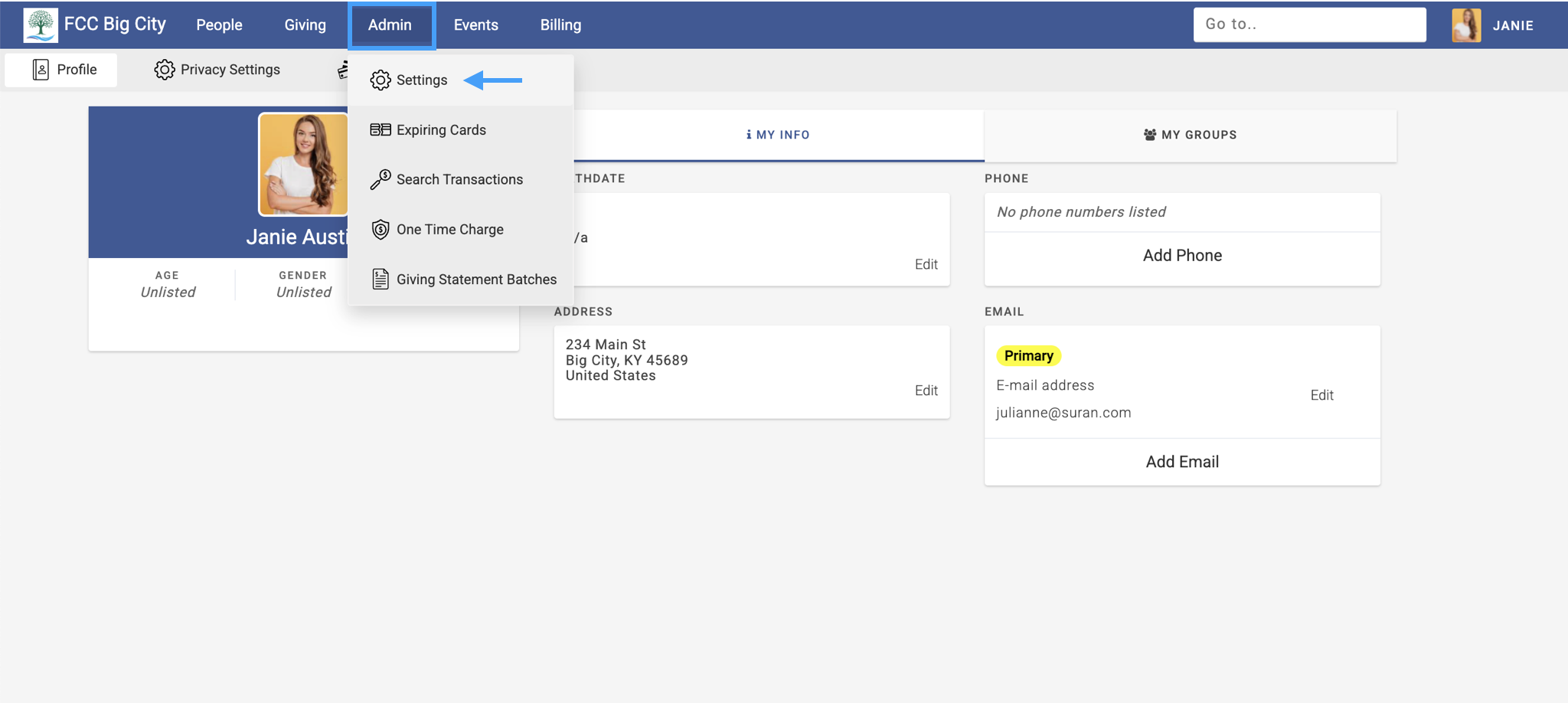Click the FCC Big City tree logo
Screen dimensions: 1568x703
40,24
